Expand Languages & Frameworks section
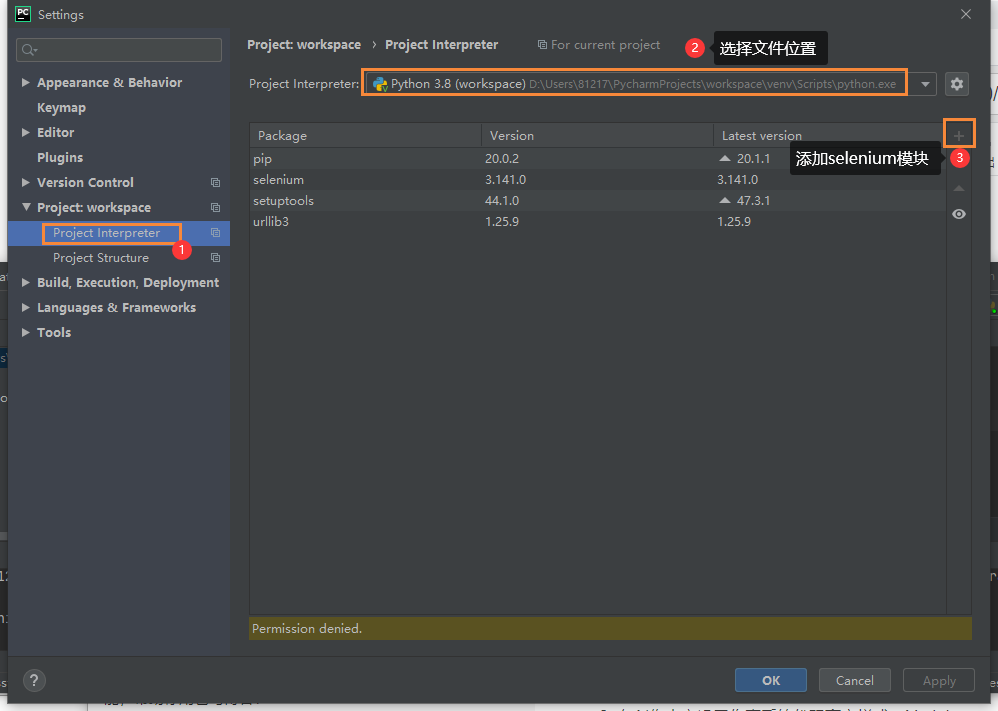 click(25, 307)
